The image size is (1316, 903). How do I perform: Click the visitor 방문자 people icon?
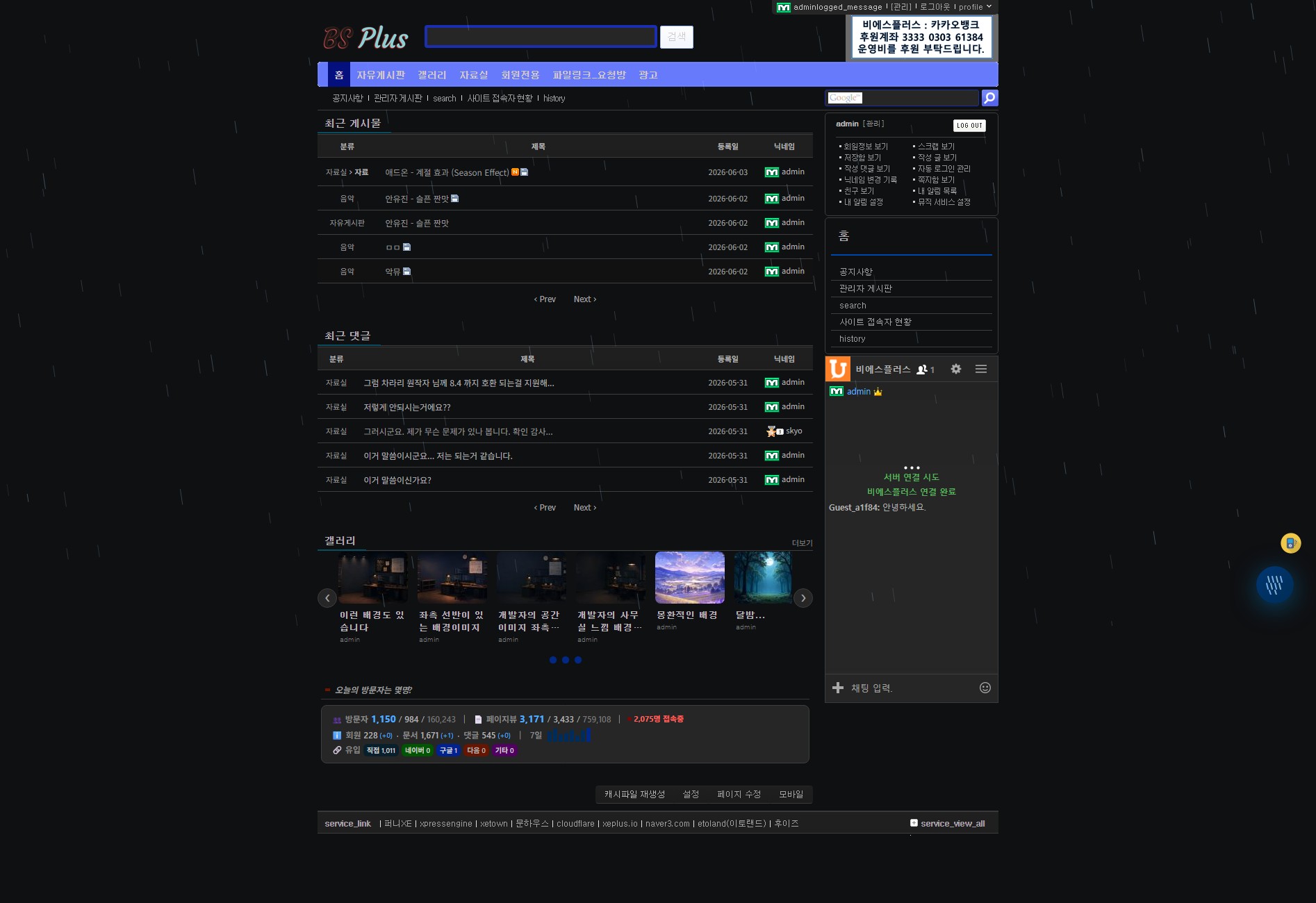[337, 720]
